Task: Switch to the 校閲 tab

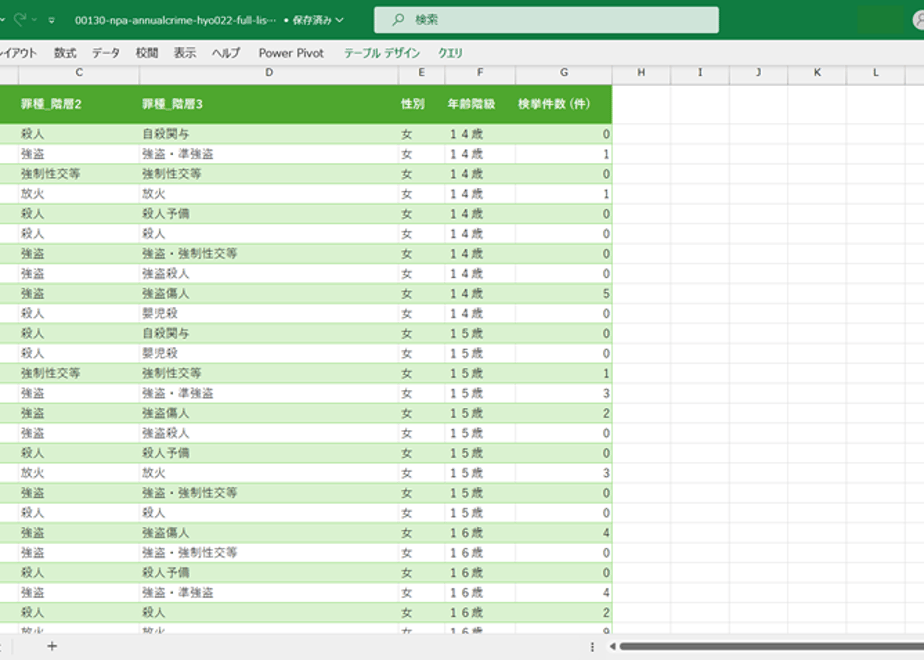Action: coord(147,53)
